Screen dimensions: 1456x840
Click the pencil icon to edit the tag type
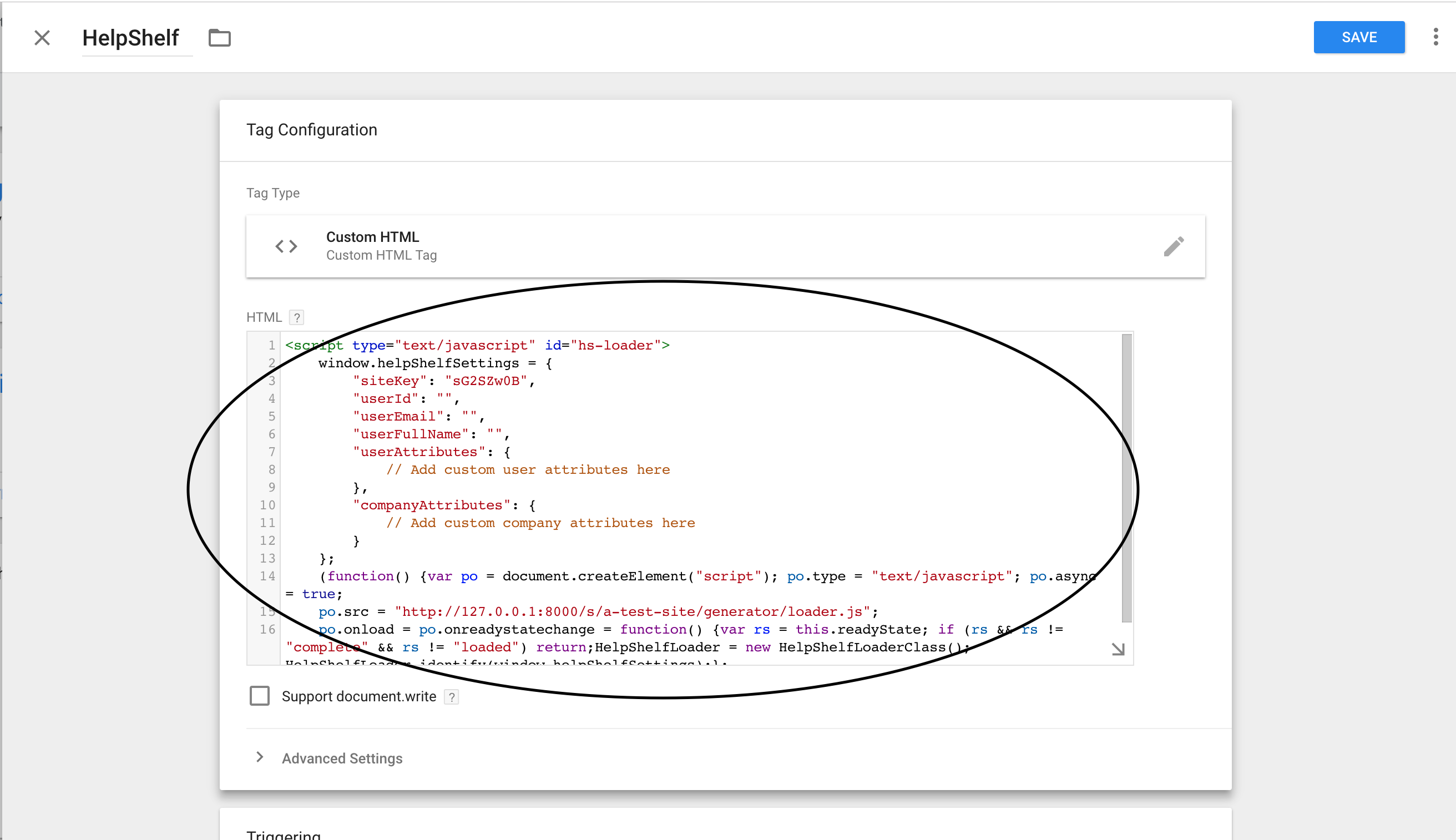[1174, 246]
